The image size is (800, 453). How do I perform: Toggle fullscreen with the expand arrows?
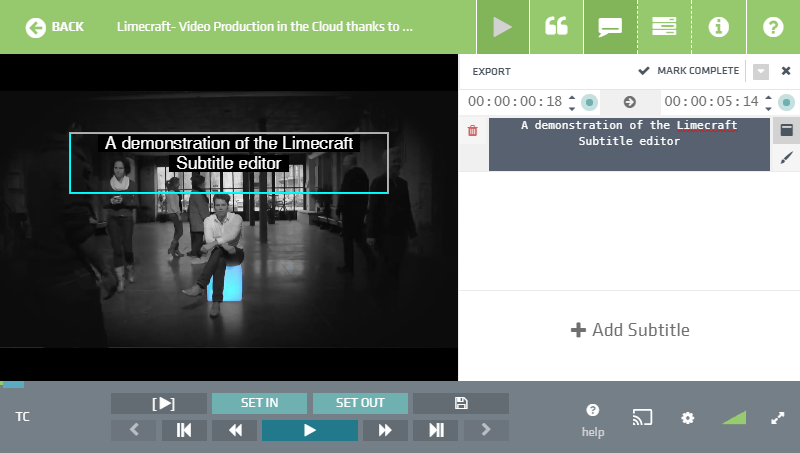pyautogui.click(x=778, y=418)
